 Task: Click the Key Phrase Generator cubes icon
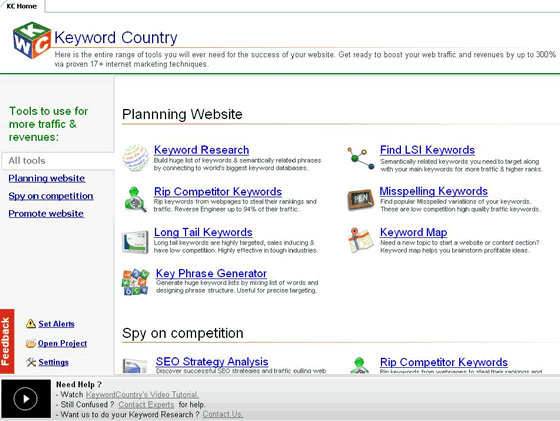tap(135, 282)
